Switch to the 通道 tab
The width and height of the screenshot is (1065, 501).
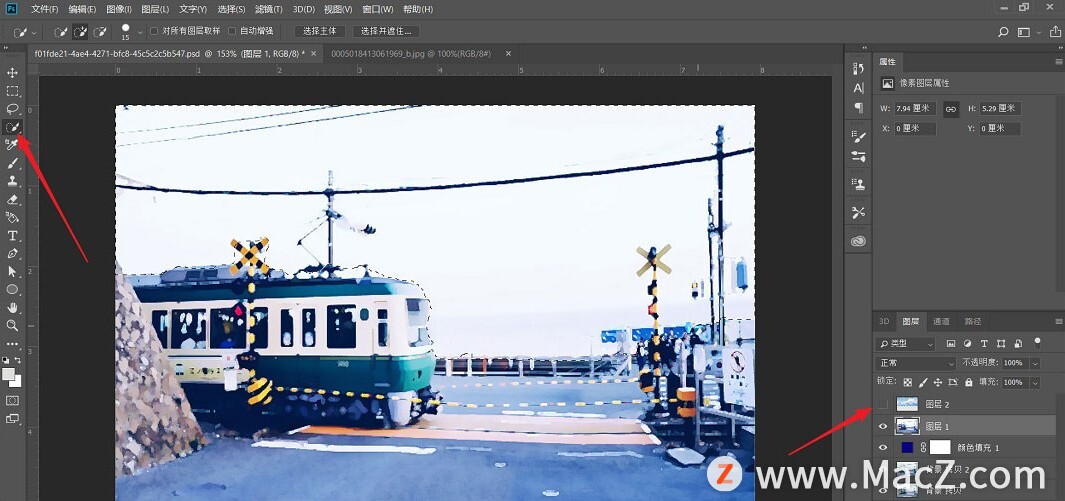pos(941,322)
